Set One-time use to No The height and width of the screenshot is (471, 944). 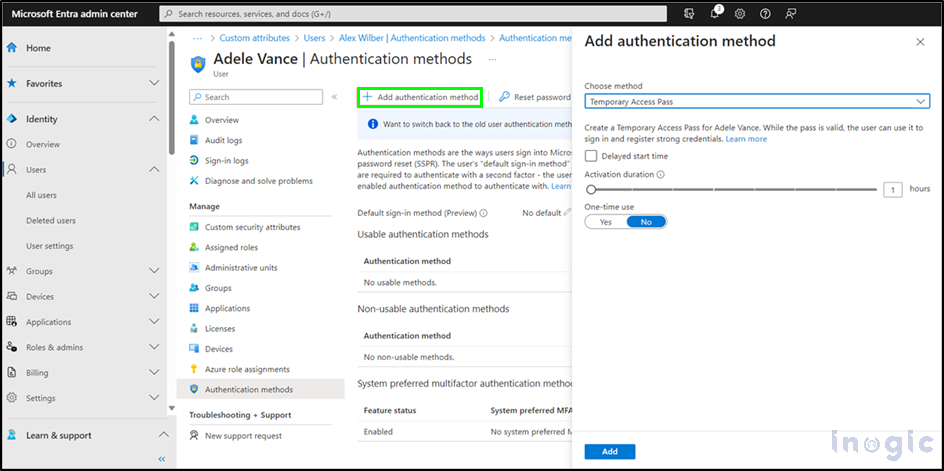(x=646, y=222)
